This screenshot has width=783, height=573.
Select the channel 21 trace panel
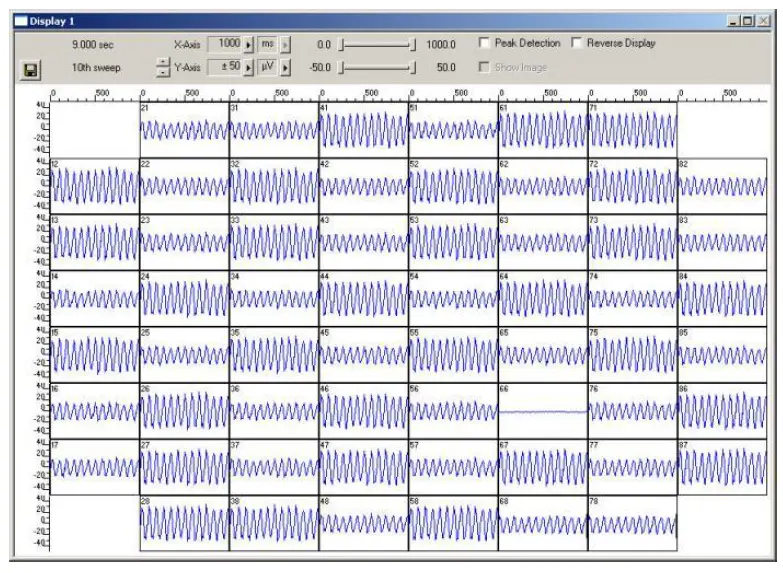coord(184,130)
